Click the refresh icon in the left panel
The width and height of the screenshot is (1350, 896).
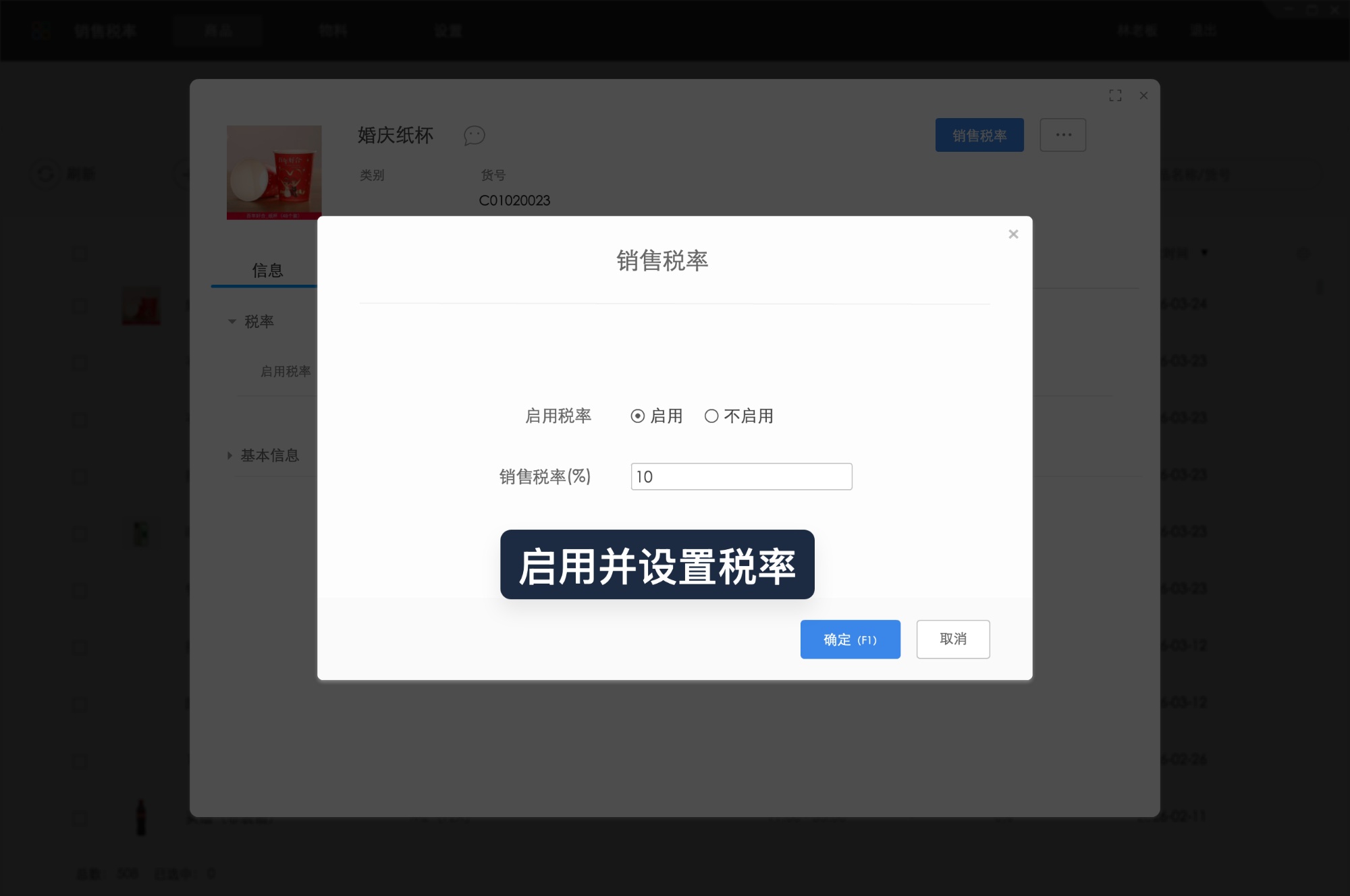click(x=45, y=173)
